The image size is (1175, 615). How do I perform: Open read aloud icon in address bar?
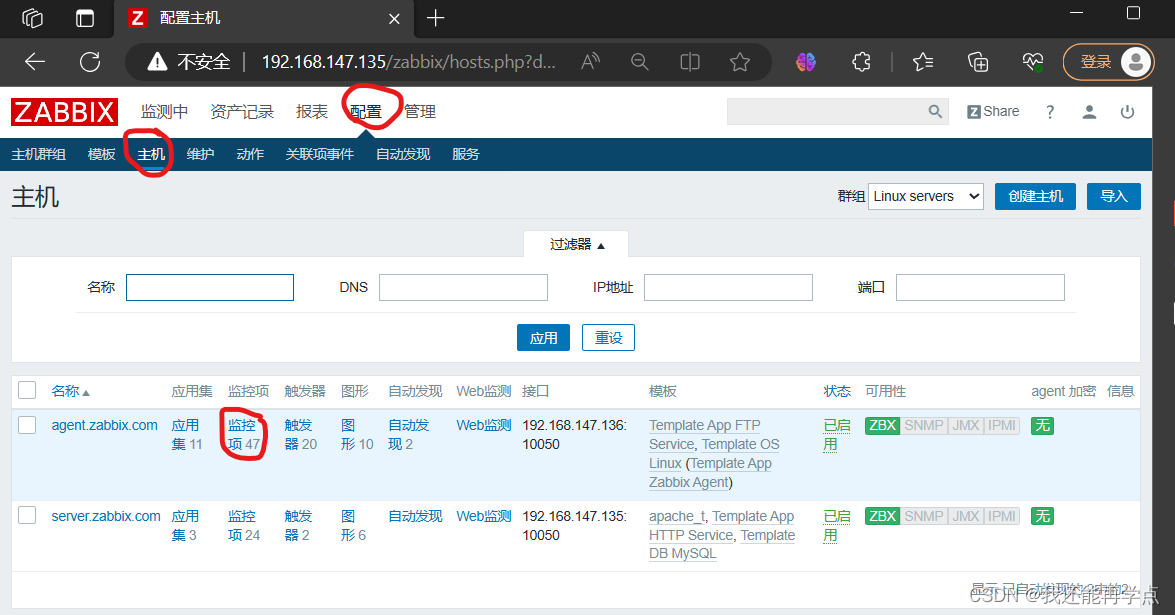pos(590,62)
